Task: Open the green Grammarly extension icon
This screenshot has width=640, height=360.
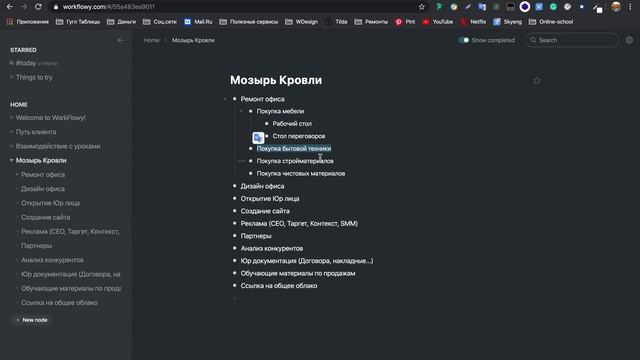Action: pos(553,7)
